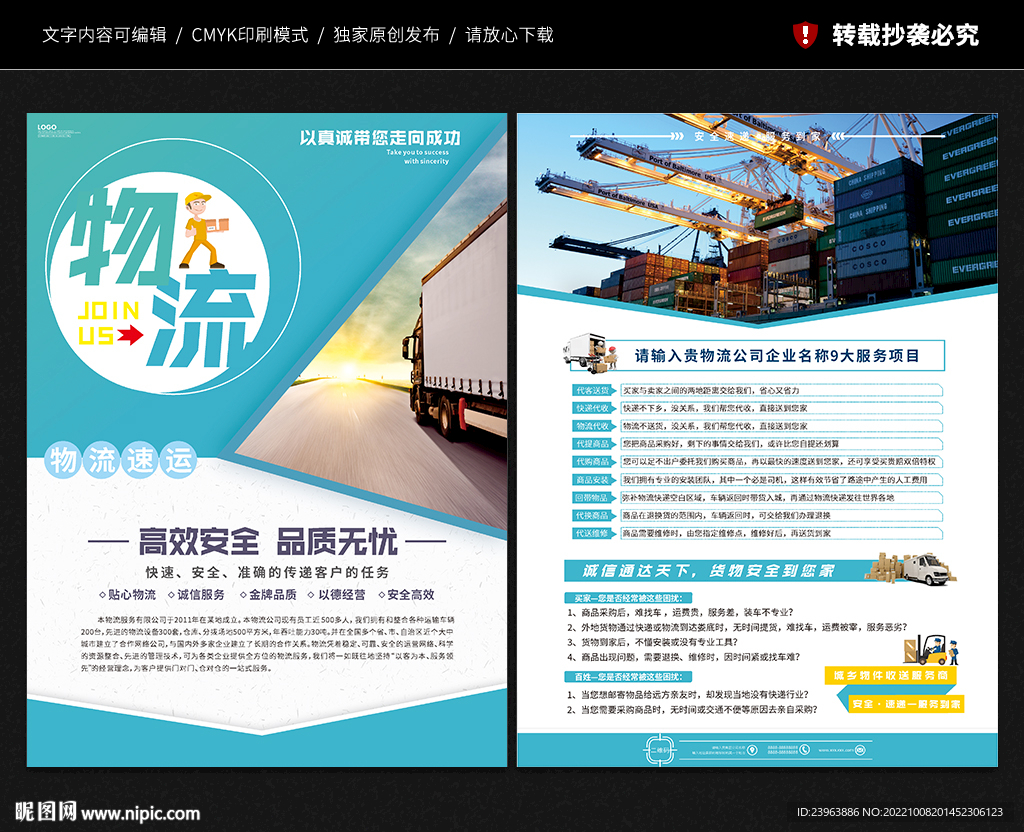1024x832 pixels.
Task: Click the 快递代收 service tag
Action: click(x=592, y=408)
